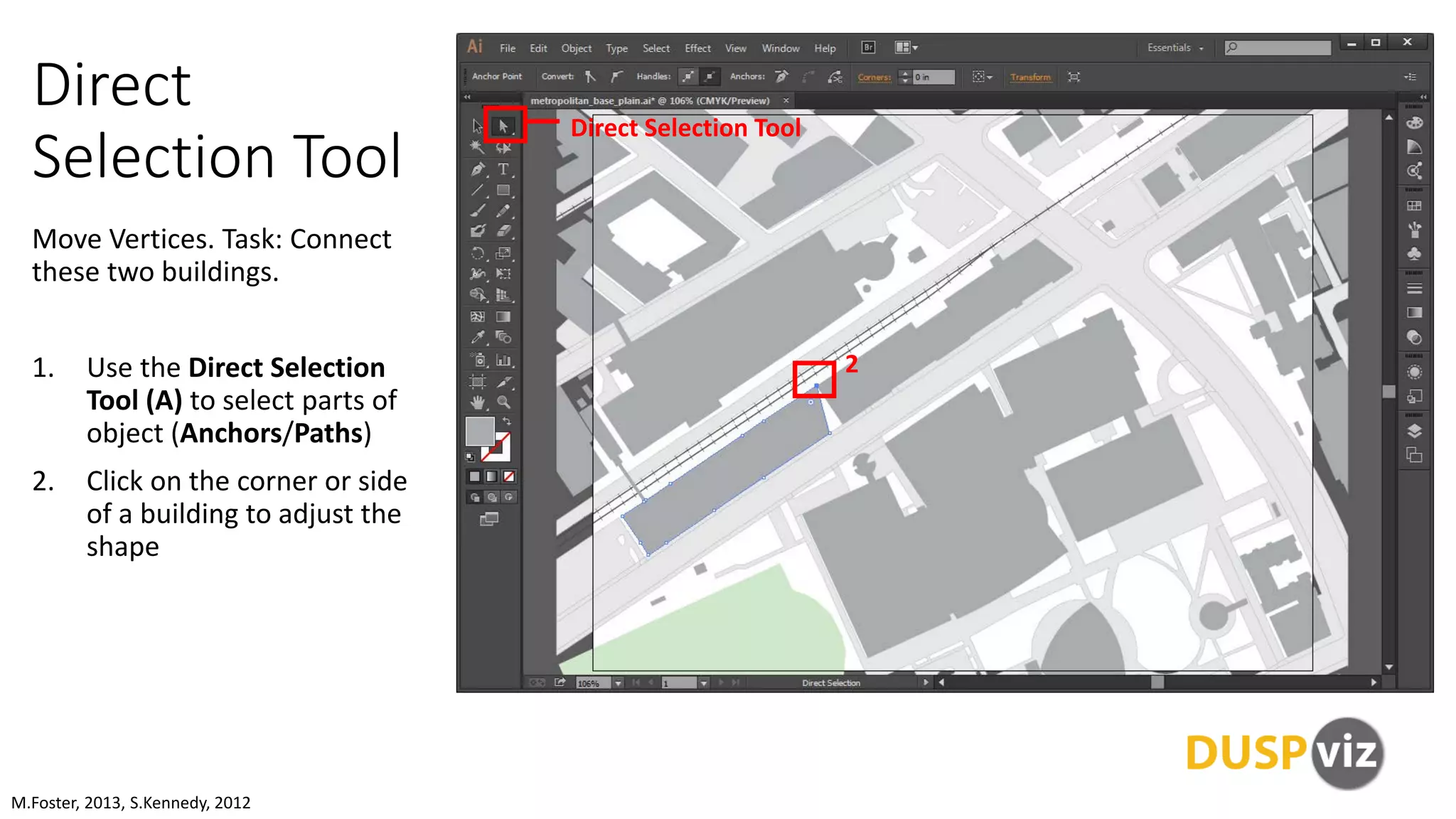Click the orange Corners link
This screenshot has height=819, width=1456.
[874, 77]
